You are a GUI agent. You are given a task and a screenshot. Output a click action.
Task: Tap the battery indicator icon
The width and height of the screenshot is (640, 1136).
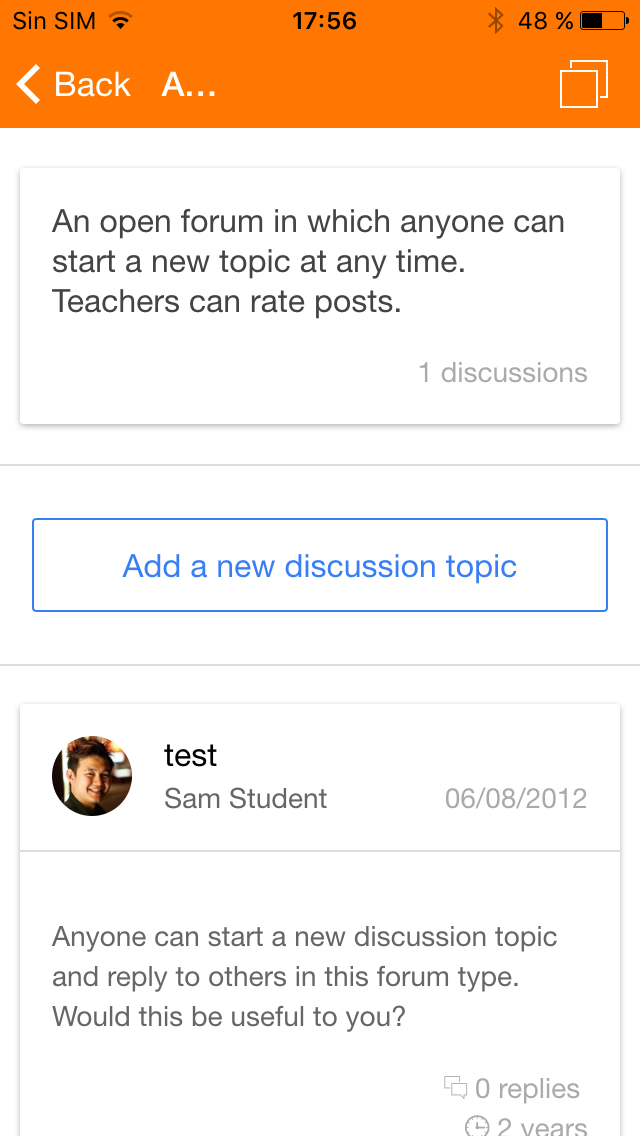600,20
